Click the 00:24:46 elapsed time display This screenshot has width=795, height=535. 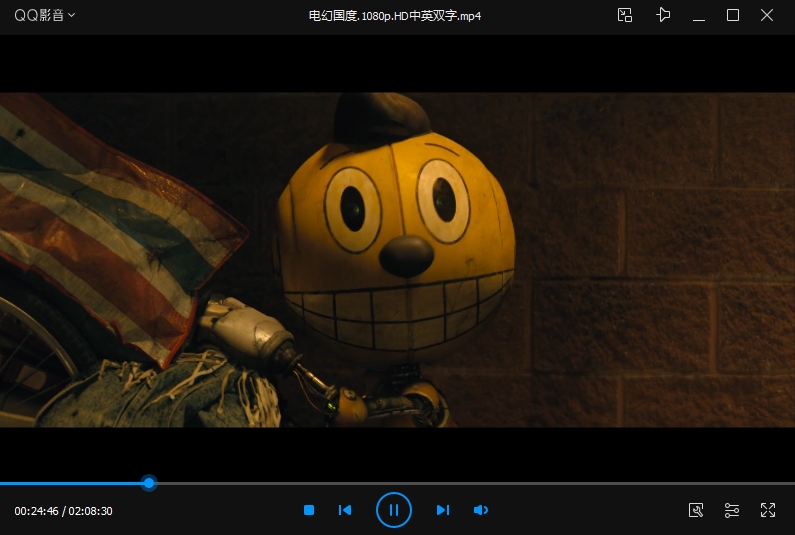coord(37,511)
